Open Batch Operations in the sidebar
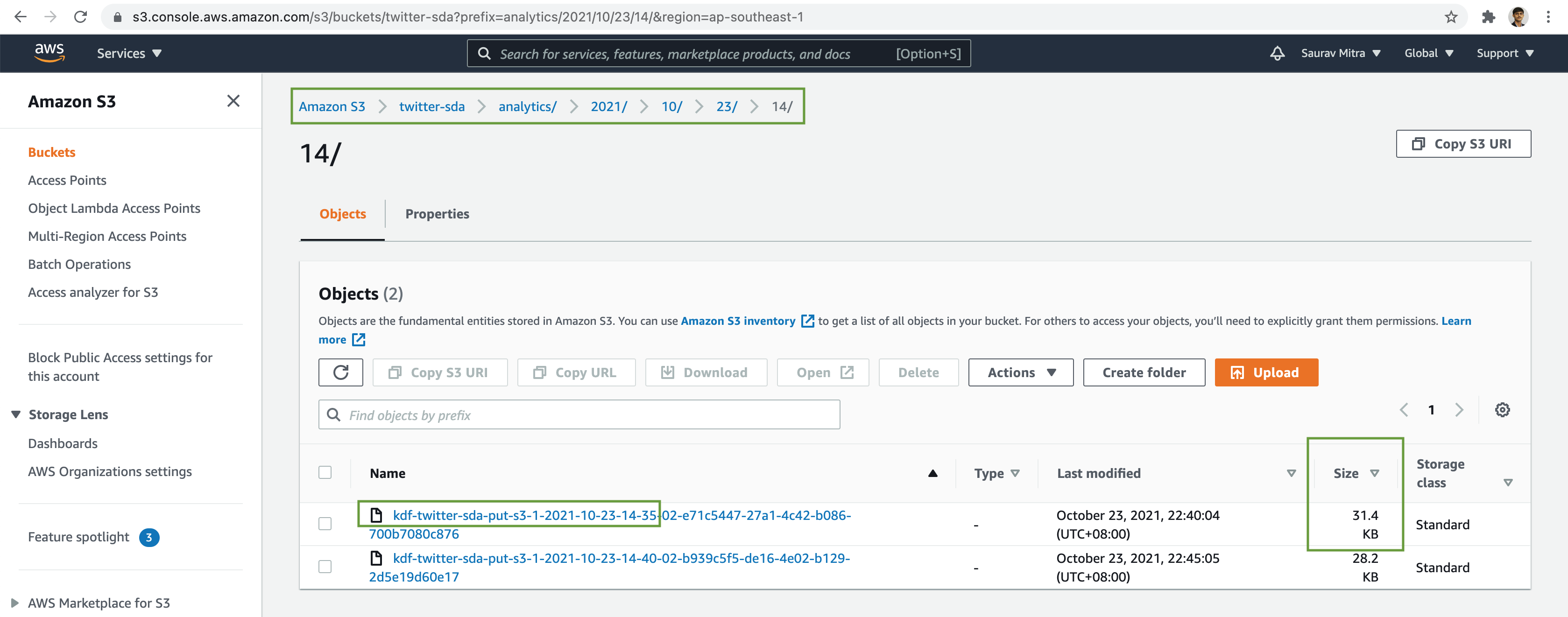The width and height of the screenshot is (1568, 617). tap(79, 264)
